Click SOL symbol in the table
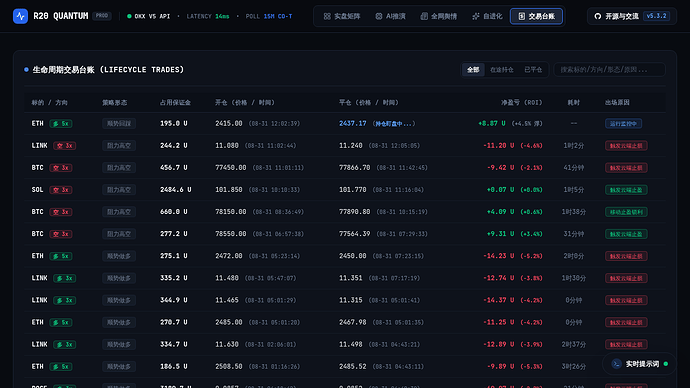Image resolution: width=690 pixels, height=388 pixels. pyautogui.click(x=37, y=190)
